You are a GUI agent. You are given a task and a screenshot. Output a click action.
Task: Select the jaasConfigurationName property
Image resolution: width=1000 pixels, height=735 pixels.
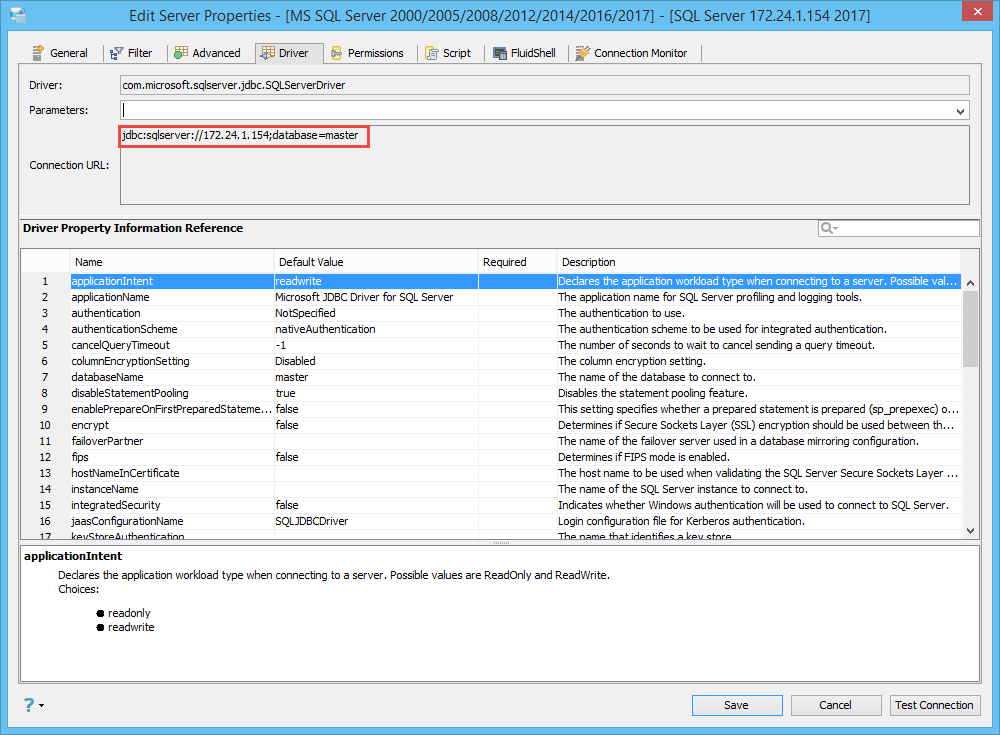[x=491, y=521]
